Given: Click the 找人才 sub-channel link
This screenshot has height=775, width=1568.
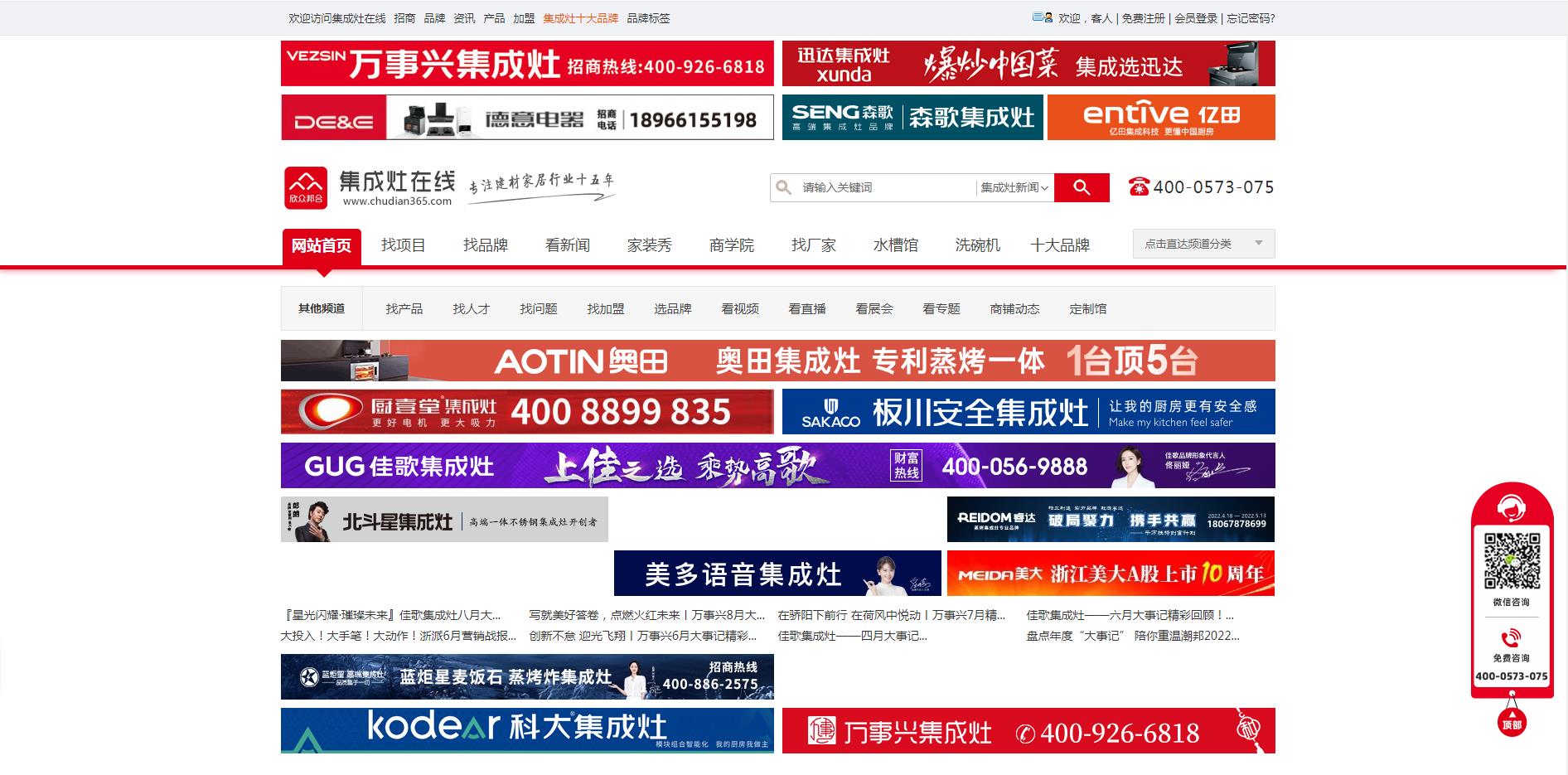Looking at the screenshot, I should point(472,308).
